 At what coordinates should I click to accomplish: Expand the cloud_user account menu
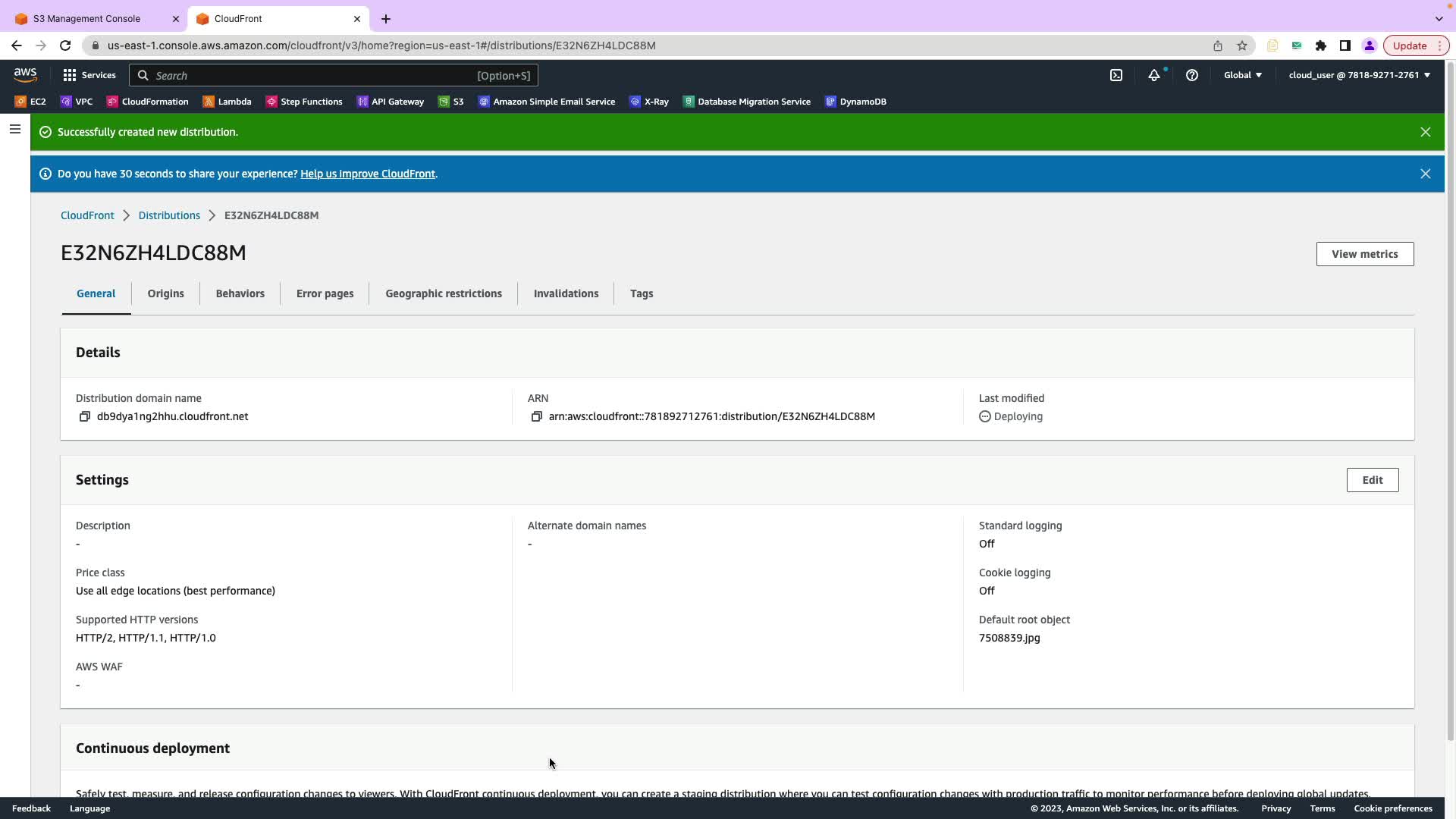coord(1359,75)
